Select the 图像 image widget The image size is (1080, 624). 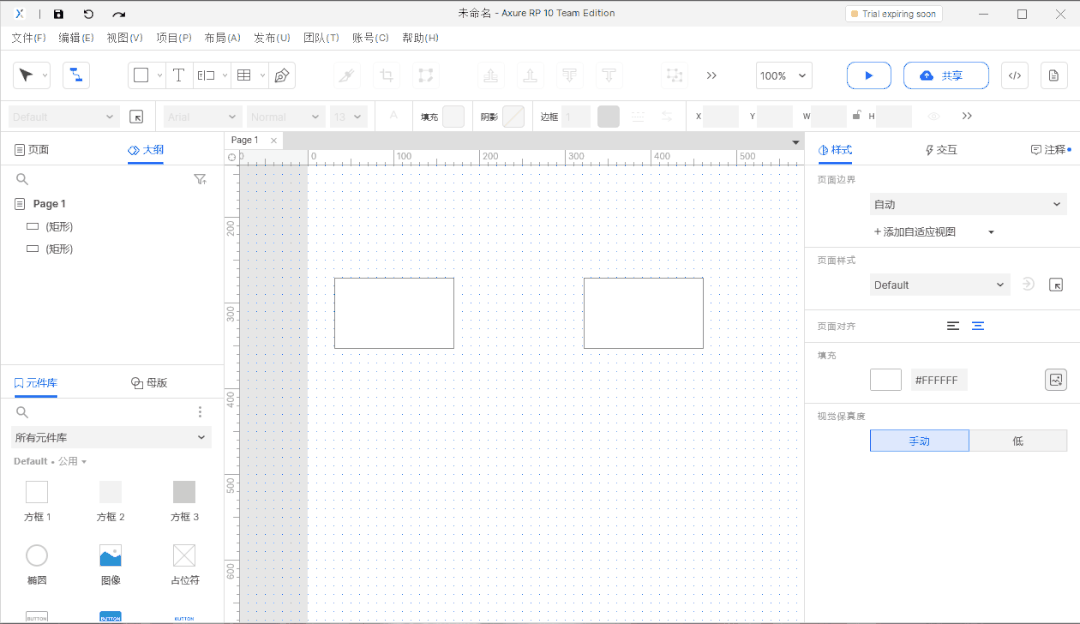110,565
